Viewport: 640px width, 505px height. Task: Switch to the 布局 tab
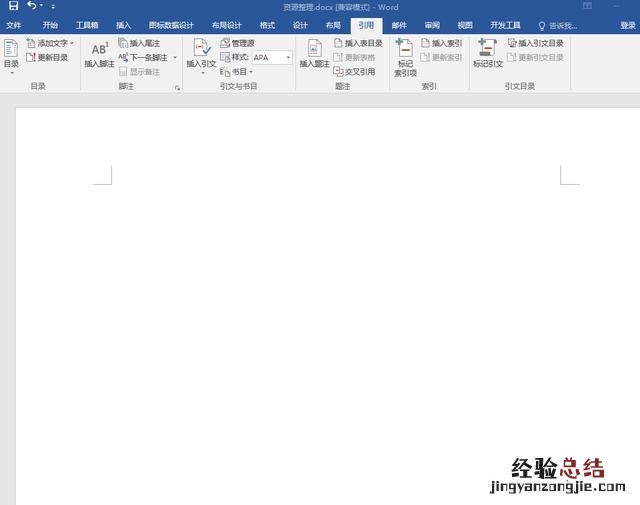click(x=333, y=25)
